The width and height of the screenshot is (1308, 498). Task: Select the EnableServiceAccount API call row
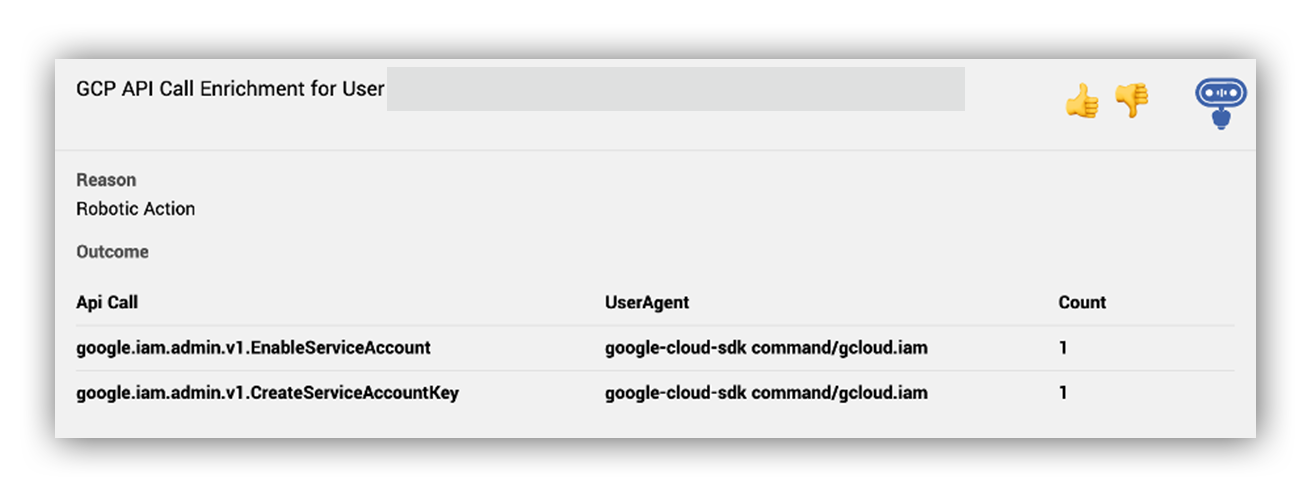pyautogui.click(x=655, y=348)
